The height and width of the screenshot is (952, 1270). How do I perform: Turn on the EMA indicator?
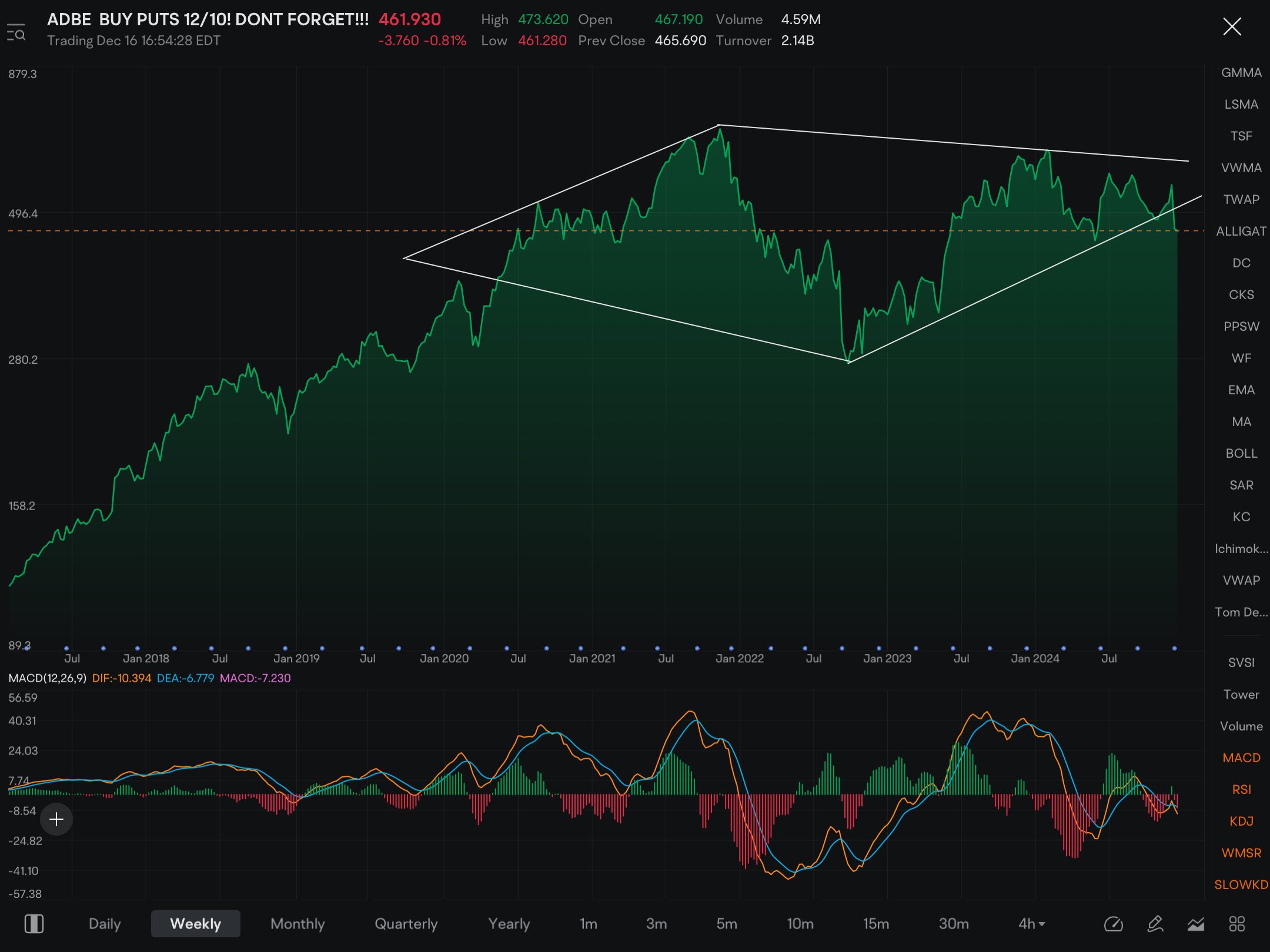1241,390
